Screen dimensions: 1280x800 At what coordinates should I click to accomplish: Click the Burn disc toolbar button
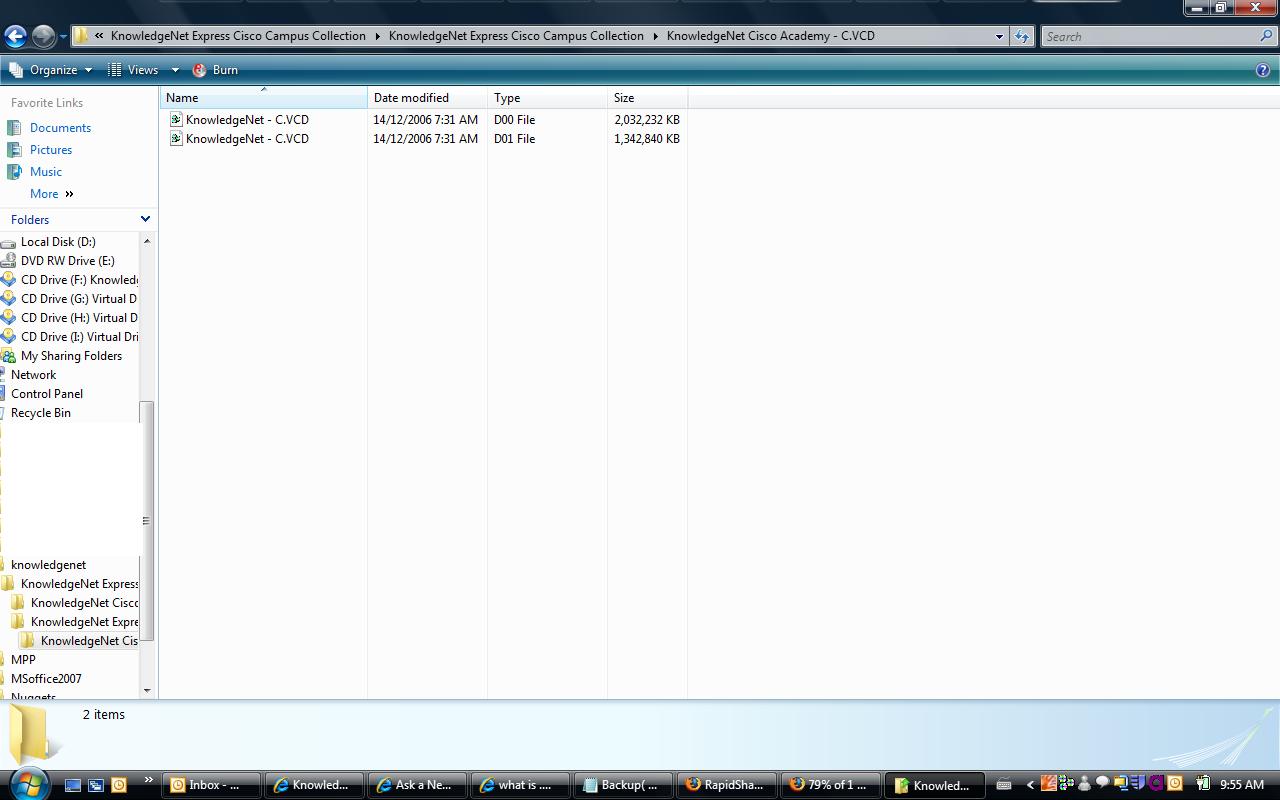pos(215,70)
